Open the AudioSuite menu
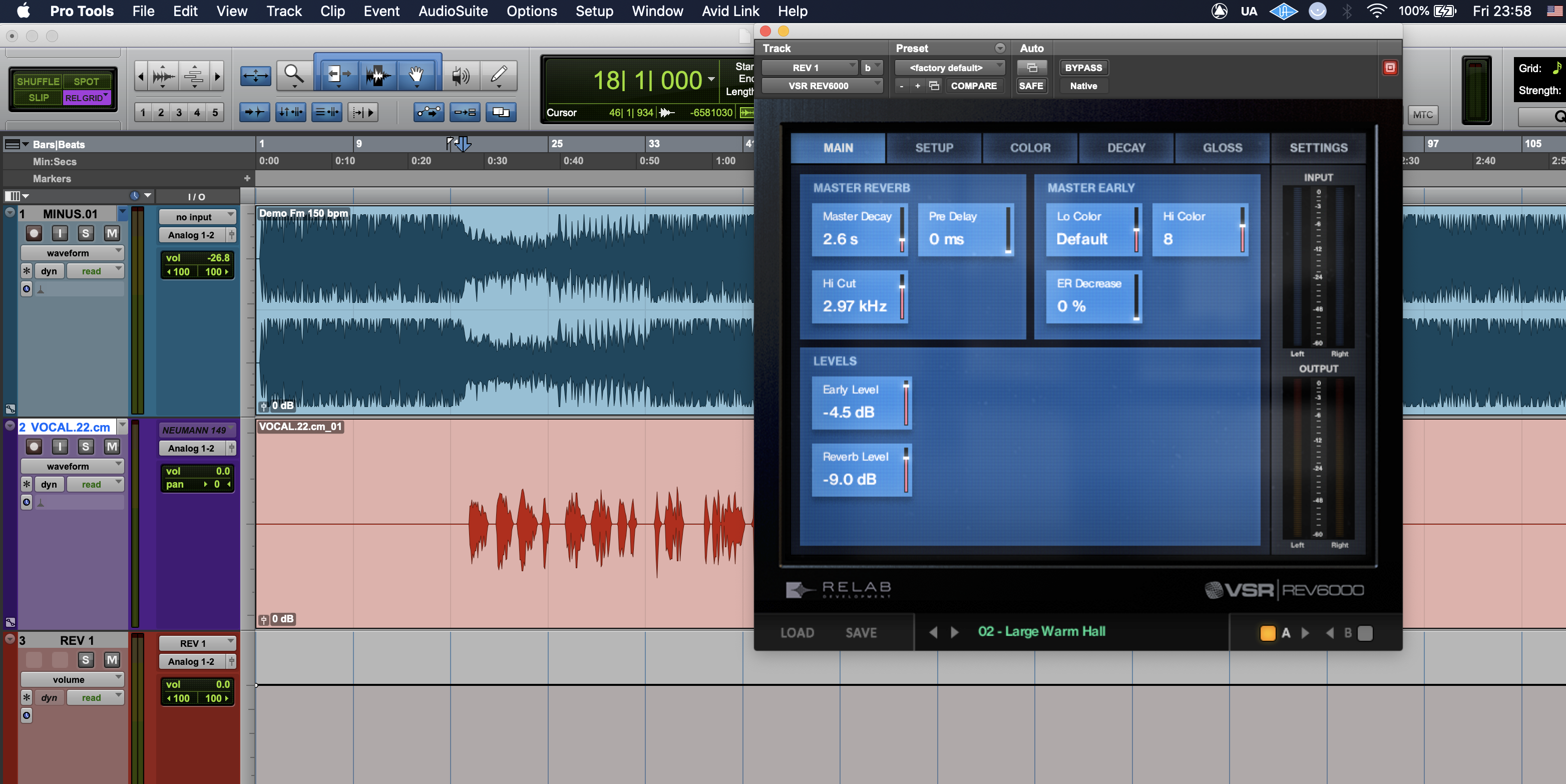 [x=453, y=11]
